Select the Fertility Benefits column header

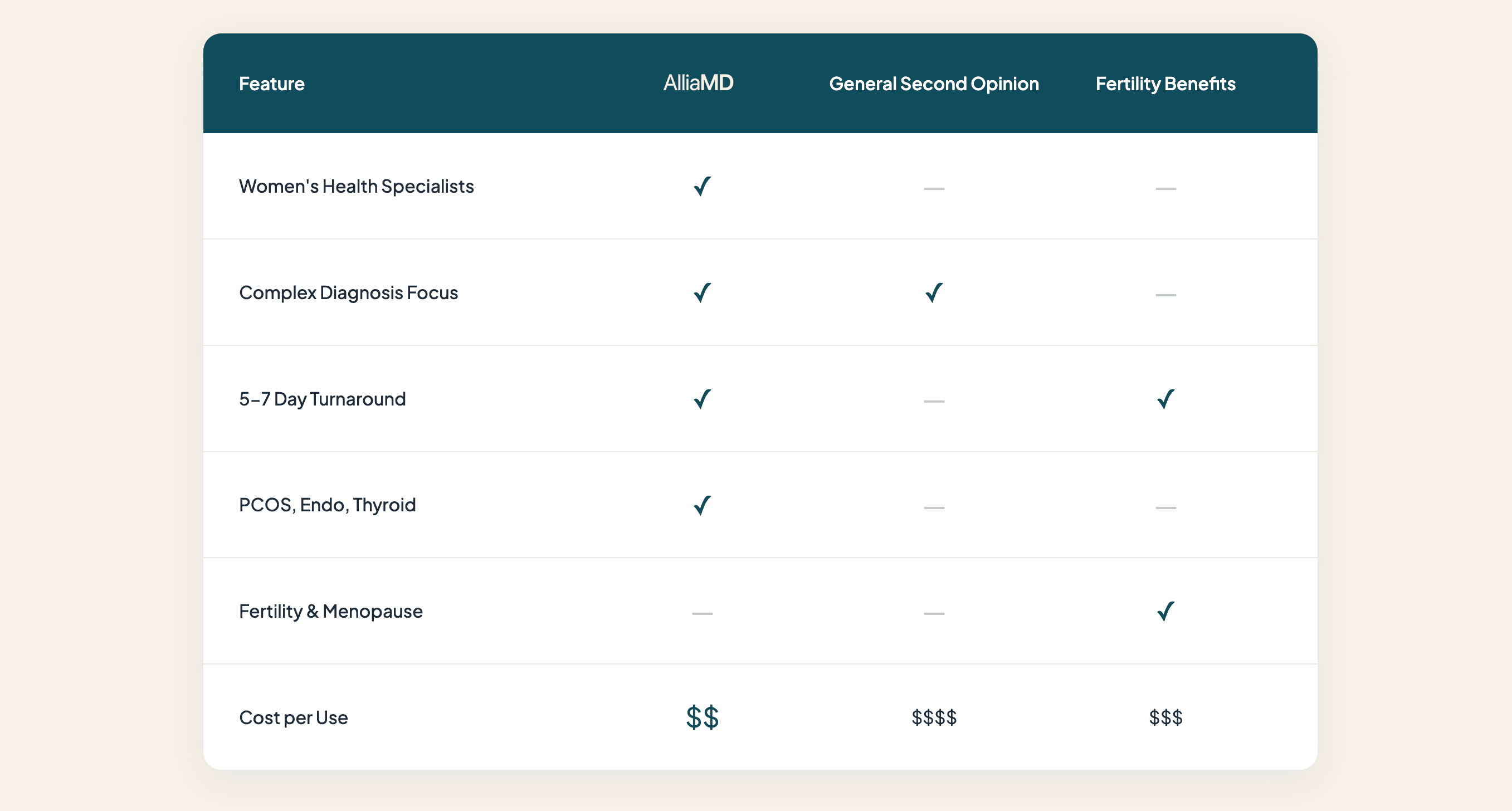1165,84
